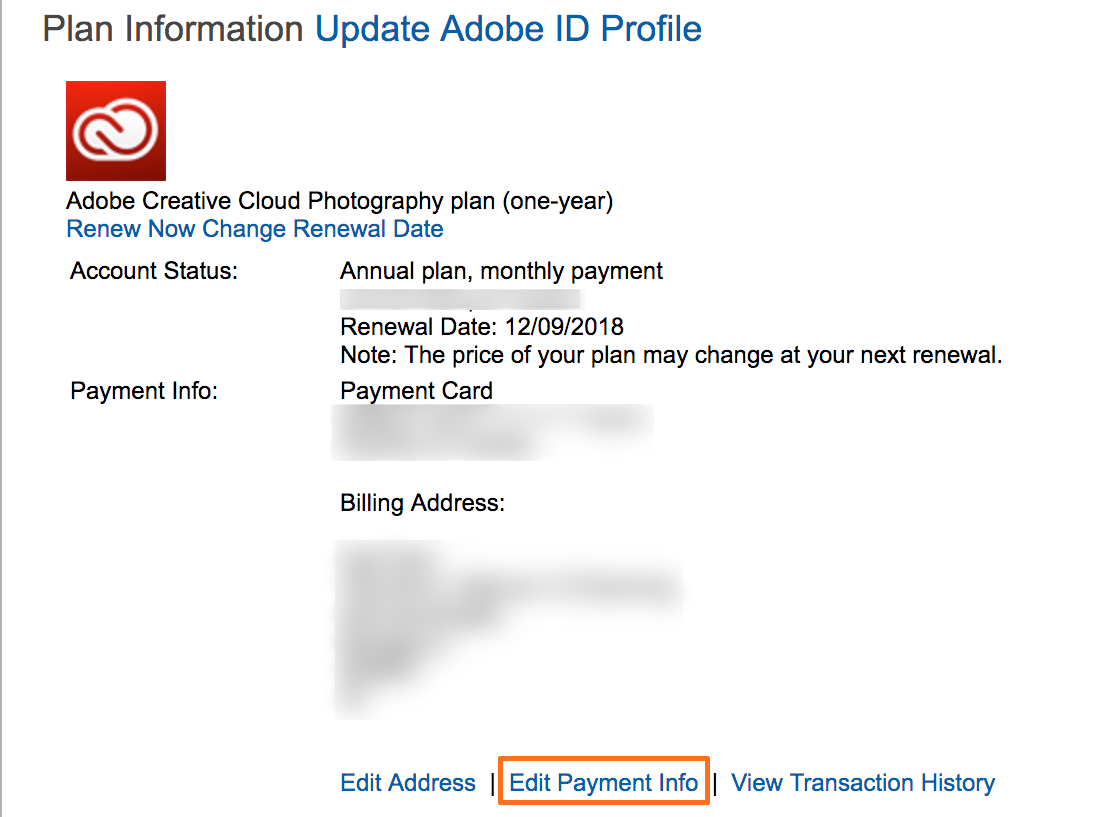Image resolution: width=1106 pixels, height=817 pixels.
Task: Select the Edit Address link
Action: pyautogui.click(x=408, y=783)
